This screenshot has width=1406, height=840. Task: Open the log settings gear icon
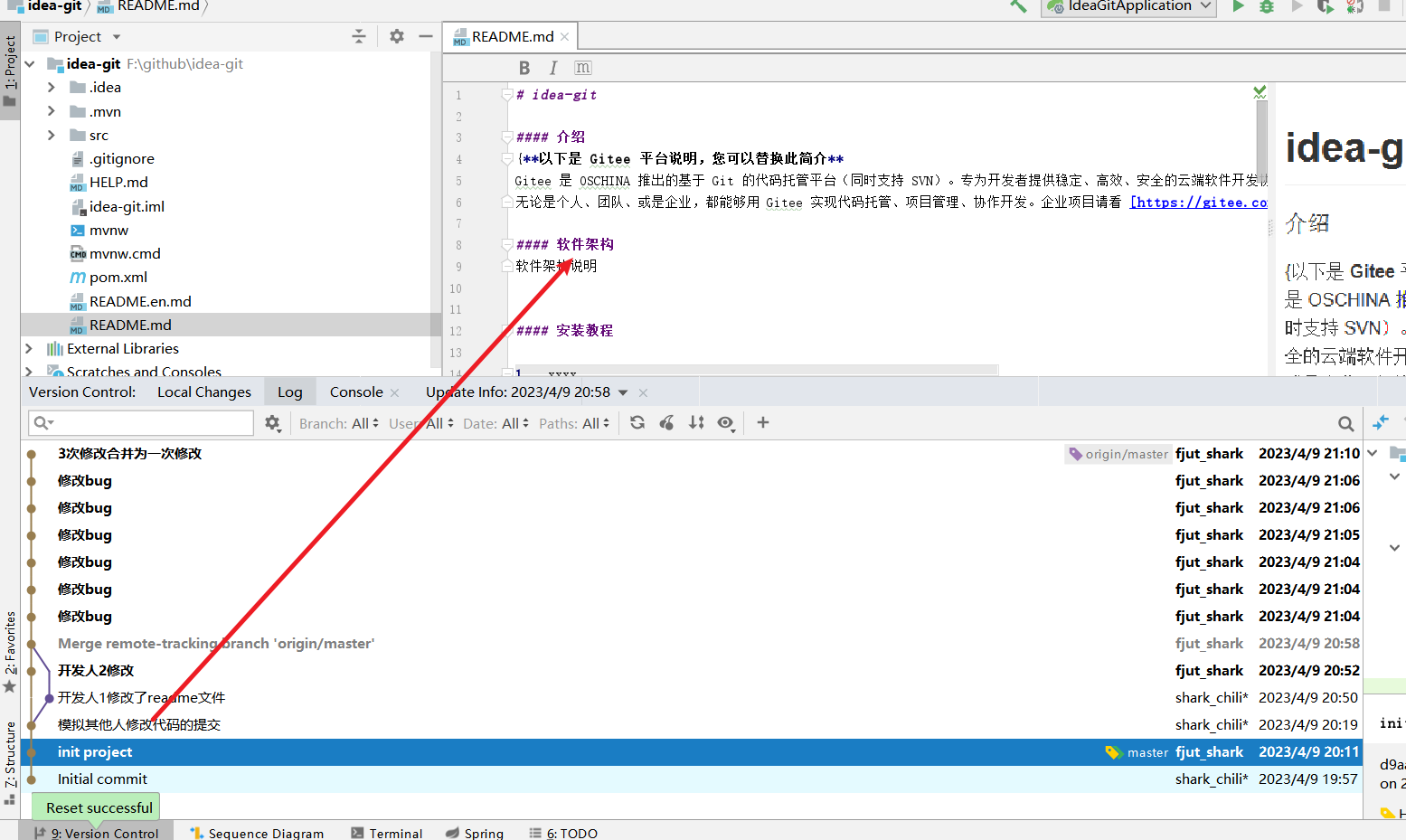(272, 422)
